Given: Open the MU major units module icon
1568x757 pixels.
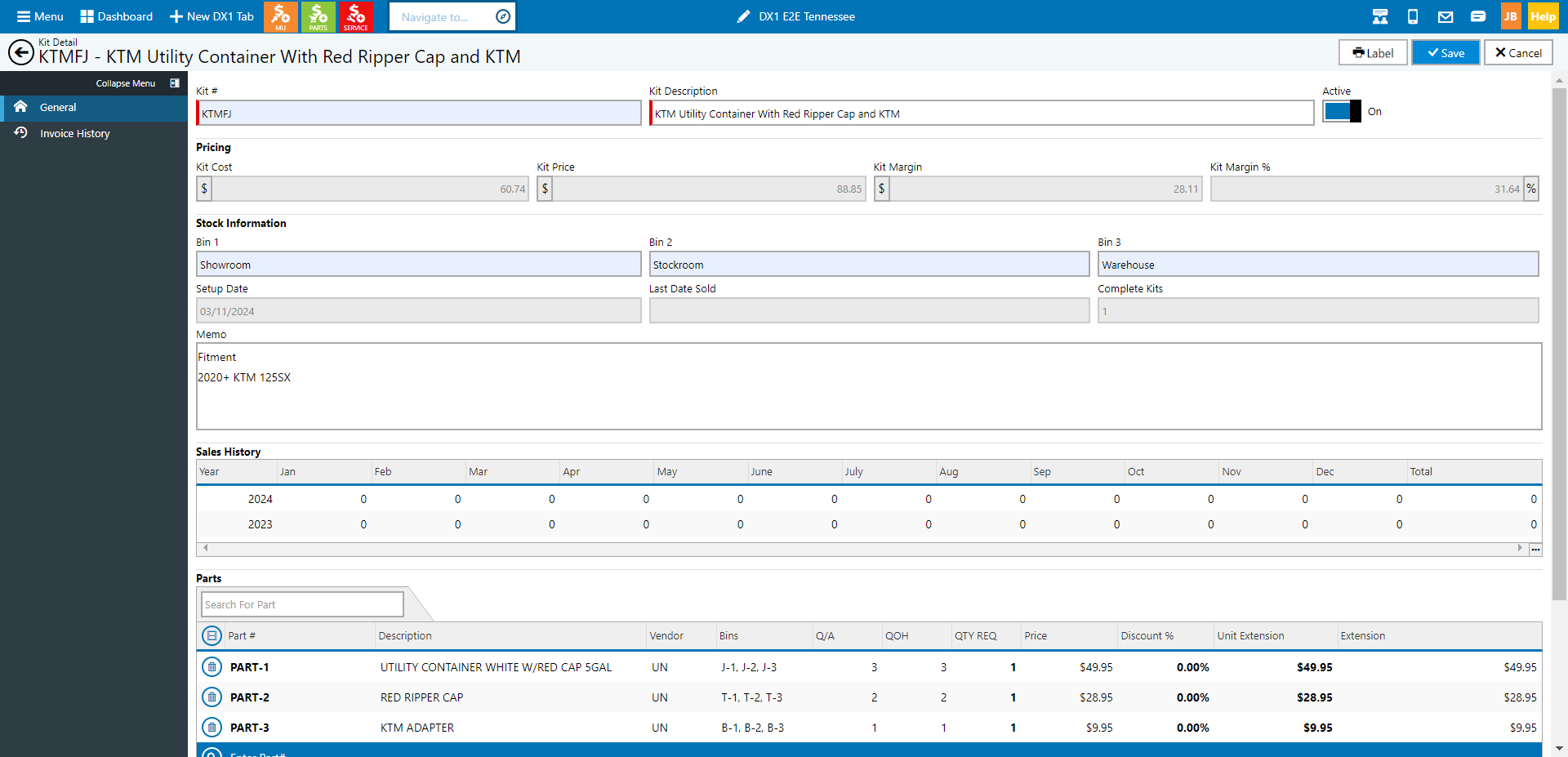Looking at the screenshot, I should (280, 16).
